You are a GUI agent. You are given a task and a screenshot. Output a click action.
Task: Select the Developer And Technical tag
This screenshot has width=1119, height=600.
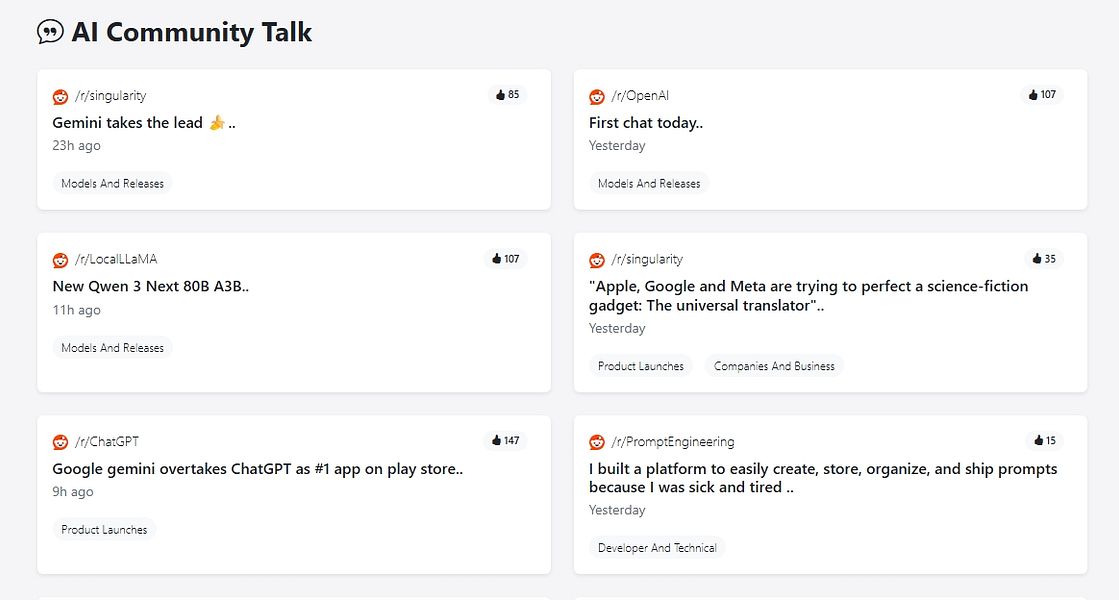pyautogui.click(x=657, y=548)
